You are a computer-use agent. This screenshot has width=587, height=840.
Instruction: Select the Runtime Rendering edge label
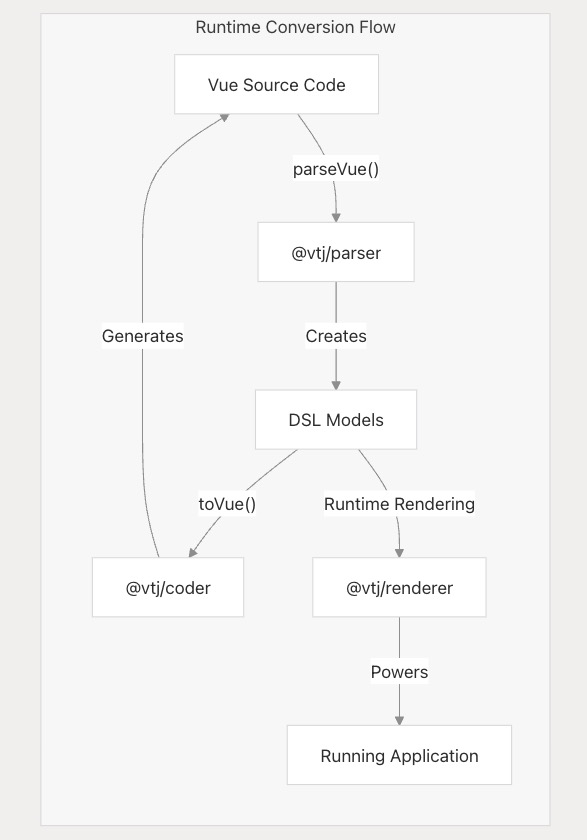click(x=399, y=504)
